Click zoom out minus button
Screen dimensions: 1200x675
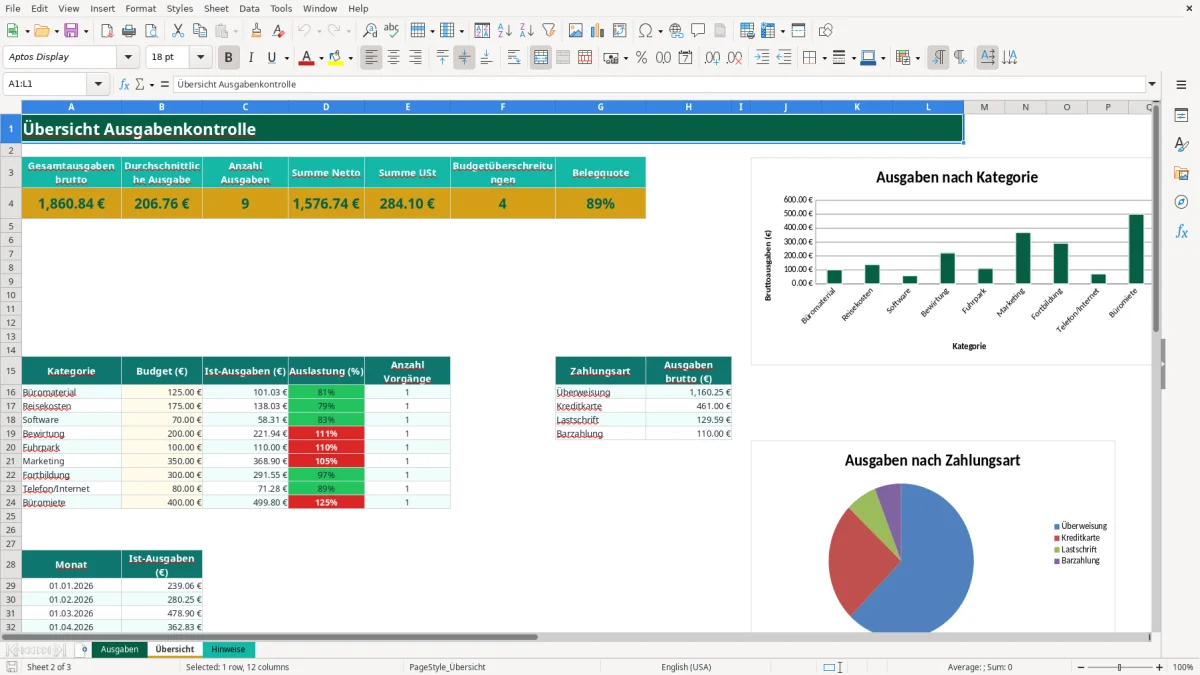click(1079, 667)
